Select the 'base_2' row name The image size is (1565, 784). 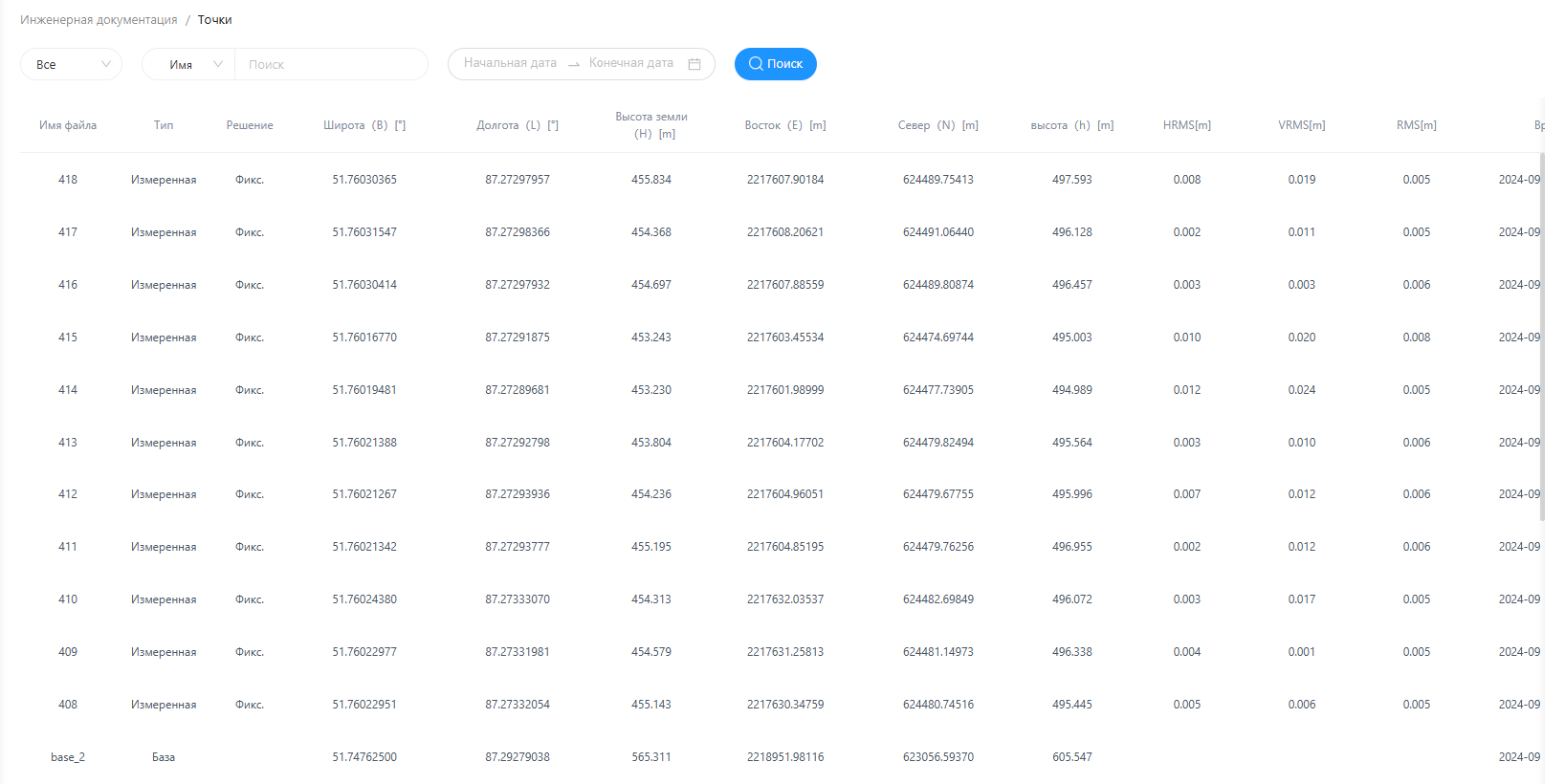[68, 757]
